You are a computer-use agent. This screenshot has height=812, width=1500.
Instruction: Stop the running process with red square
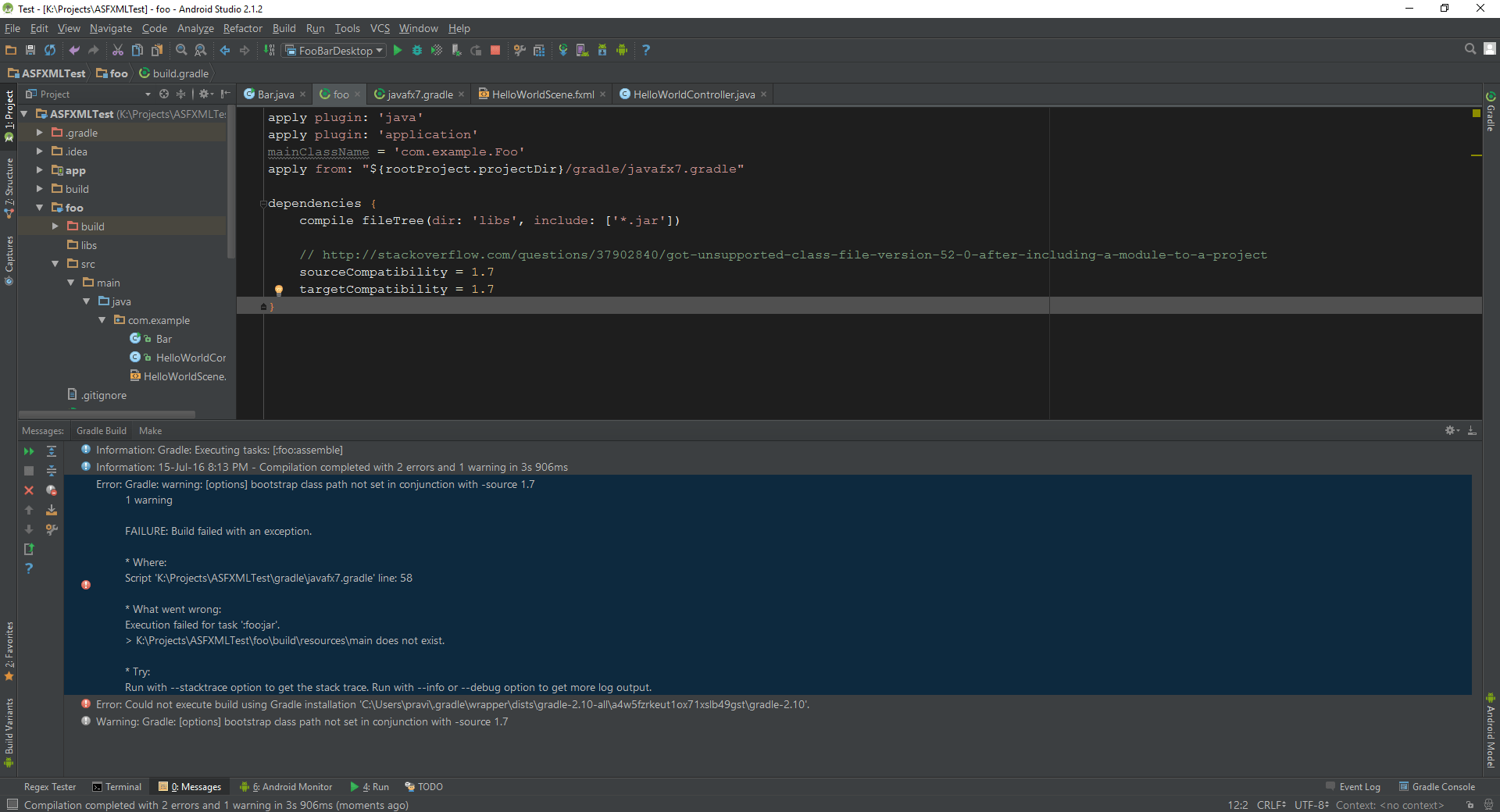click(x=495, y=50)
